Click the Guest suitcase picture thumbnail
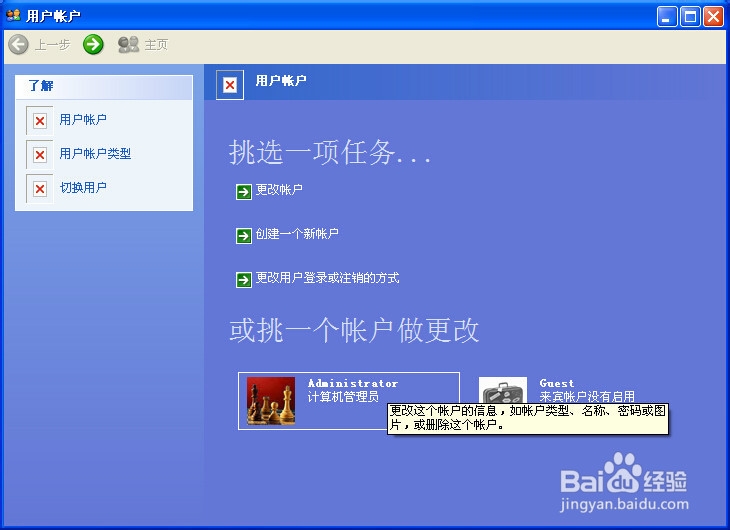This screenshot has height=530, width=730. [x=503, y=390]
